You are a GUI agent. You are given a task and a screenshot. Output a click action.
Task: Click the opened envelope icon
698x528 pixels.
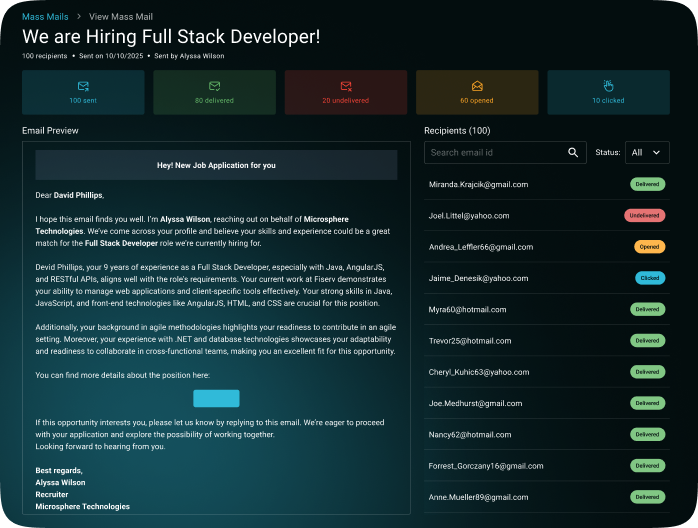click(x=477, y=86)
